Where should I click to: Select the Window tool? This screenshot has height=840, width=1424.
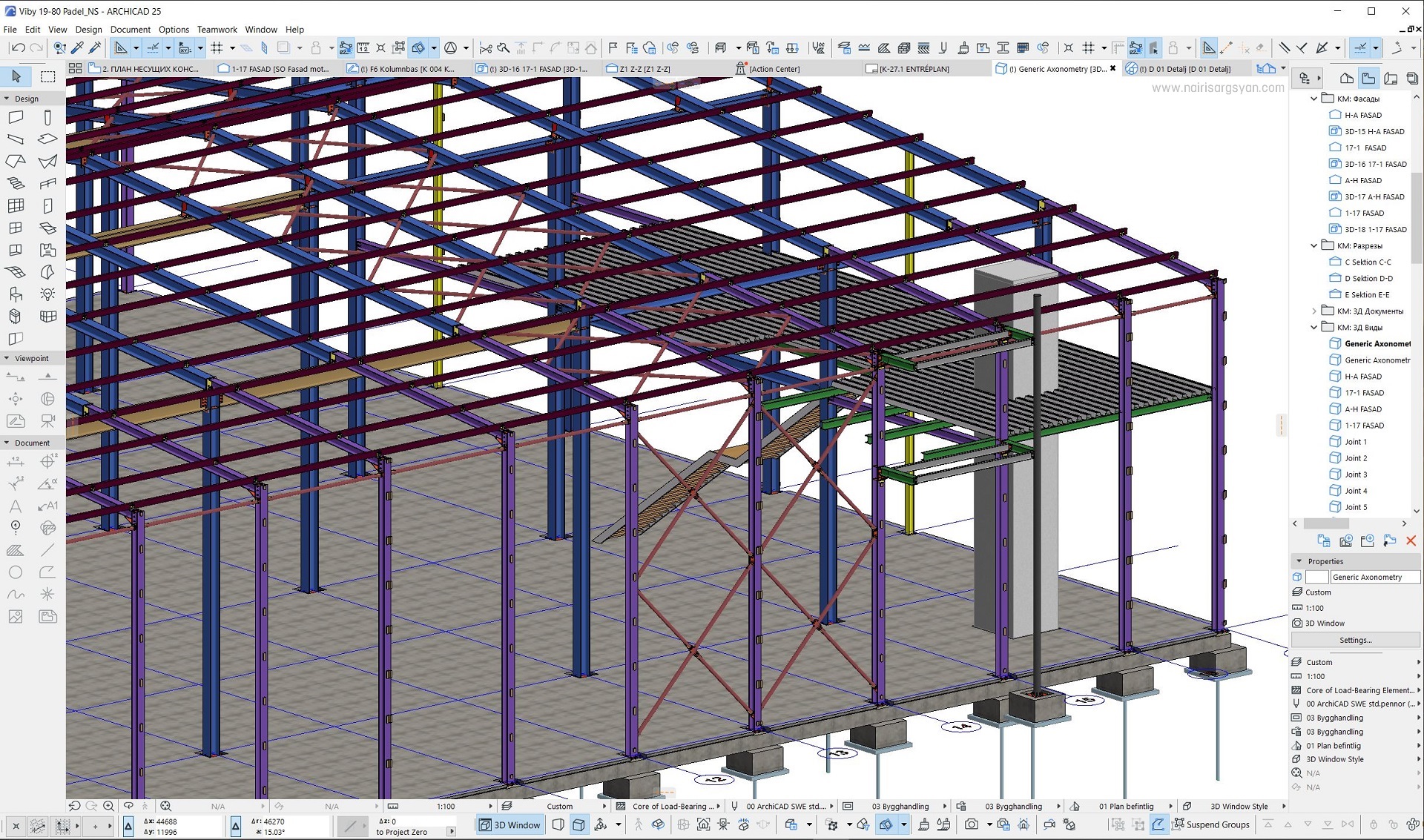[x=16, y=228]
